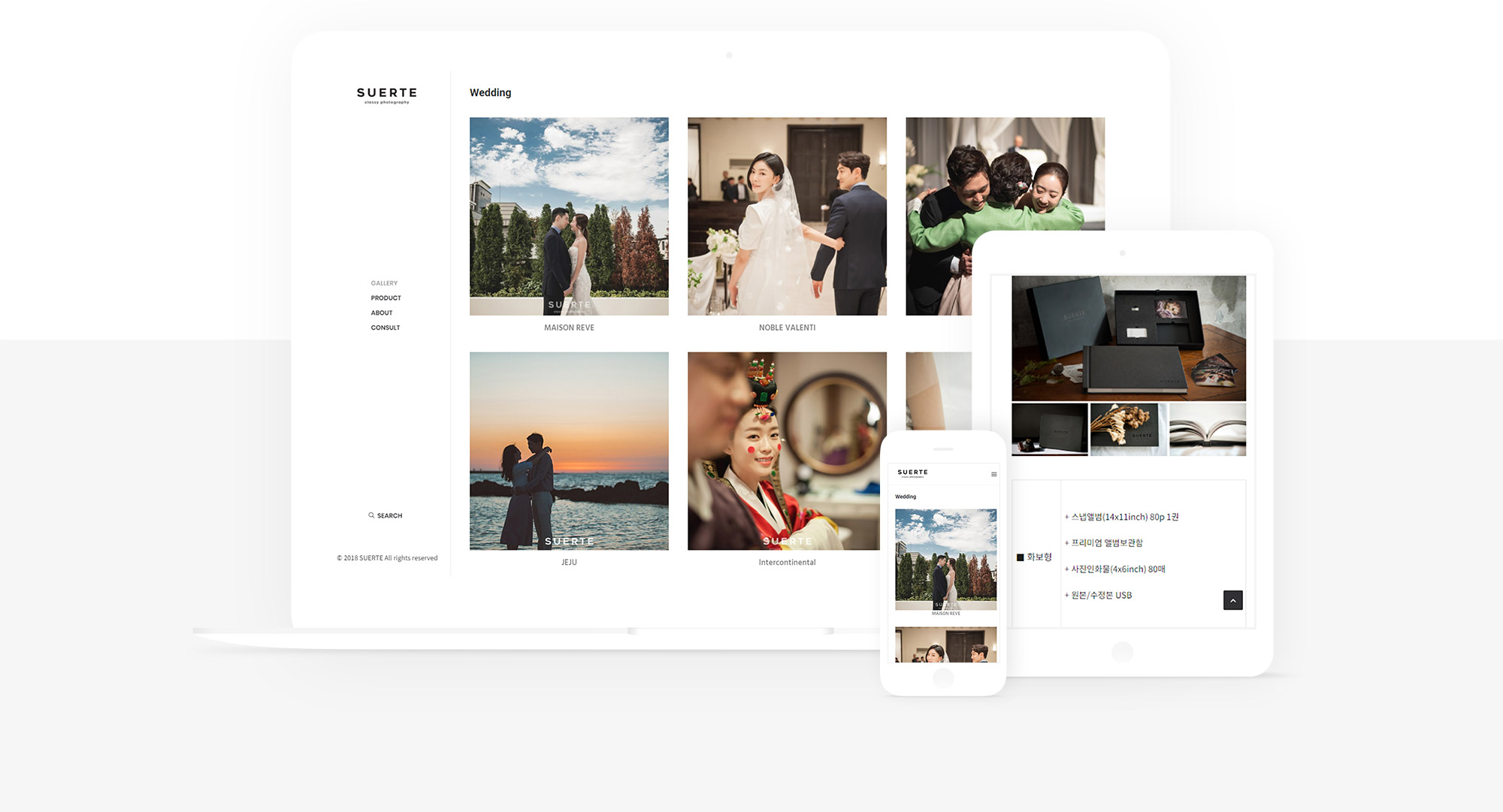This screenshot has height=812, width=1503.
Task: Open the Intercontinental traditional bride photo
Action: pos(785,451)
